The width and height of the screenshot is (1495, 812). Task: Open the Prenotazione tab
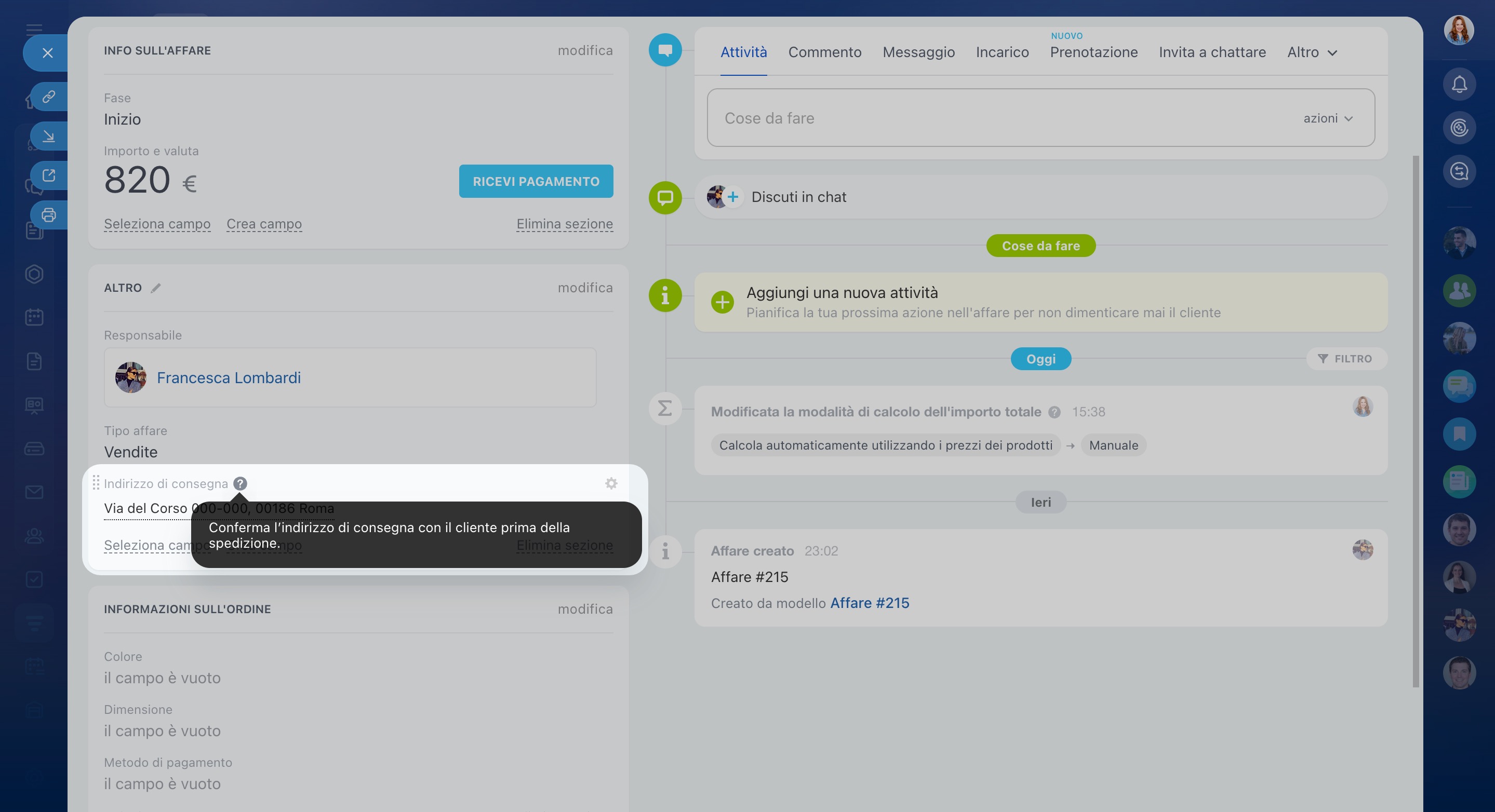pos(1093,52)
